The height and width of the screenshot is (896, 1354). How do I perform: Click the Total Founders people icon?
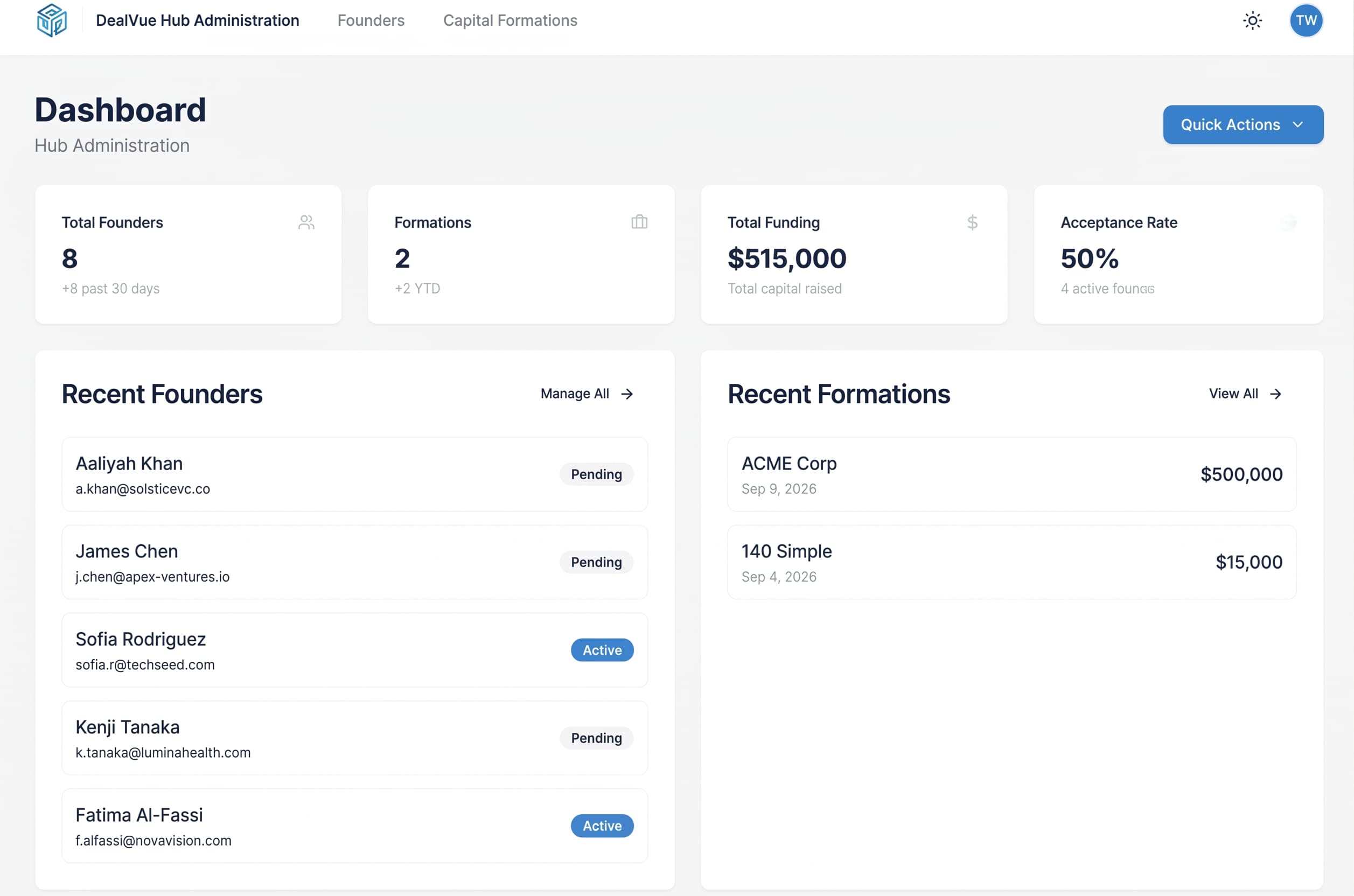point(306,222)
